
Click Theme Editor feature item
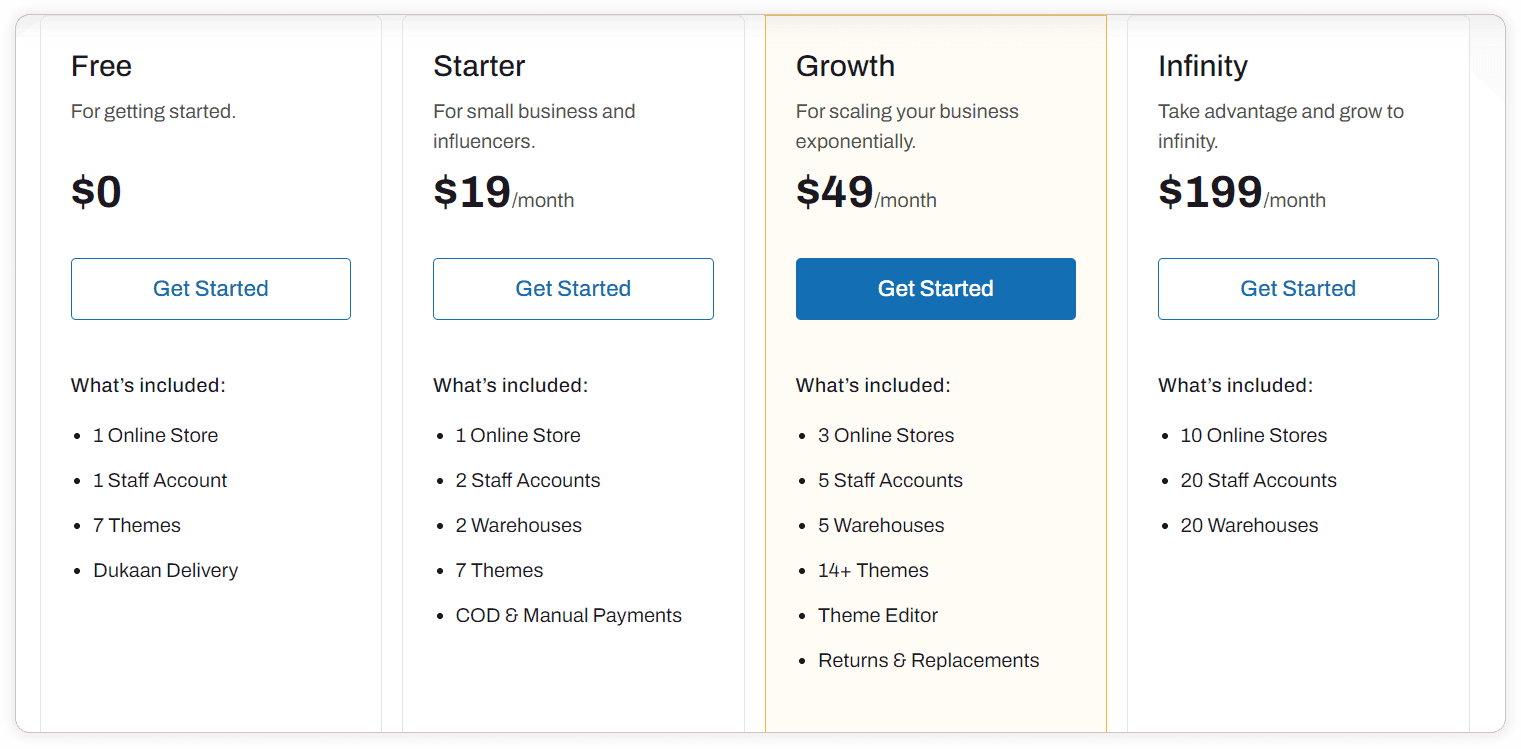coord(878,615)
